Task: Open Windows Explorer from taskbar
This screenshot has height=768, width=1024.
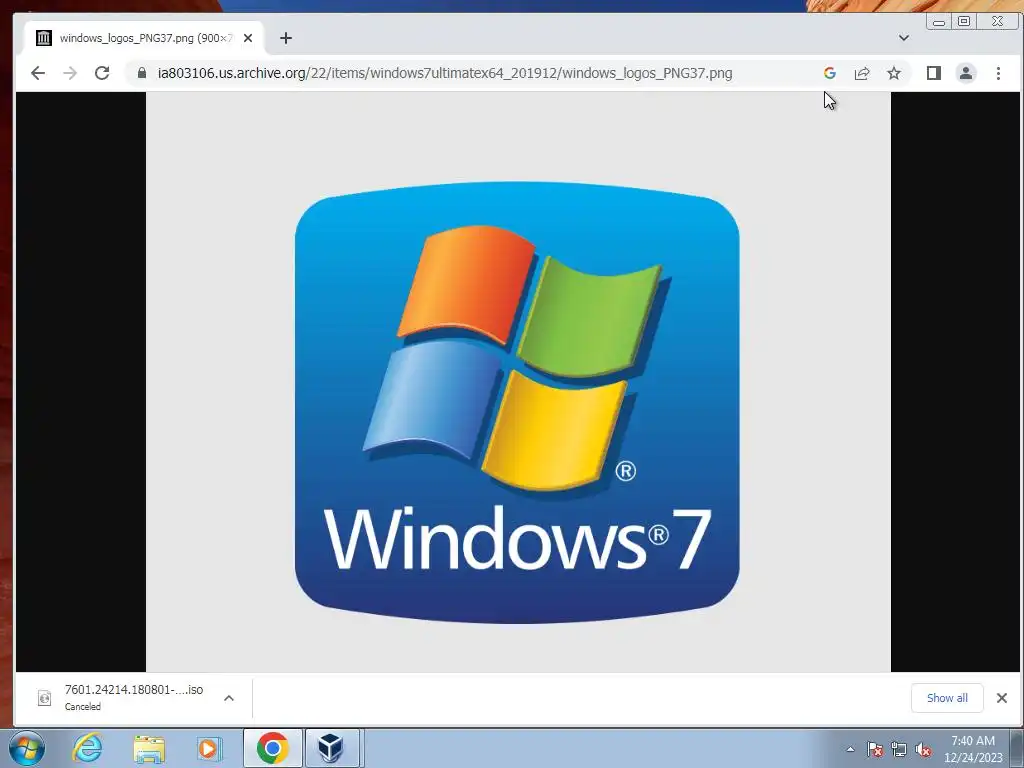Action: tap(149, 748)
